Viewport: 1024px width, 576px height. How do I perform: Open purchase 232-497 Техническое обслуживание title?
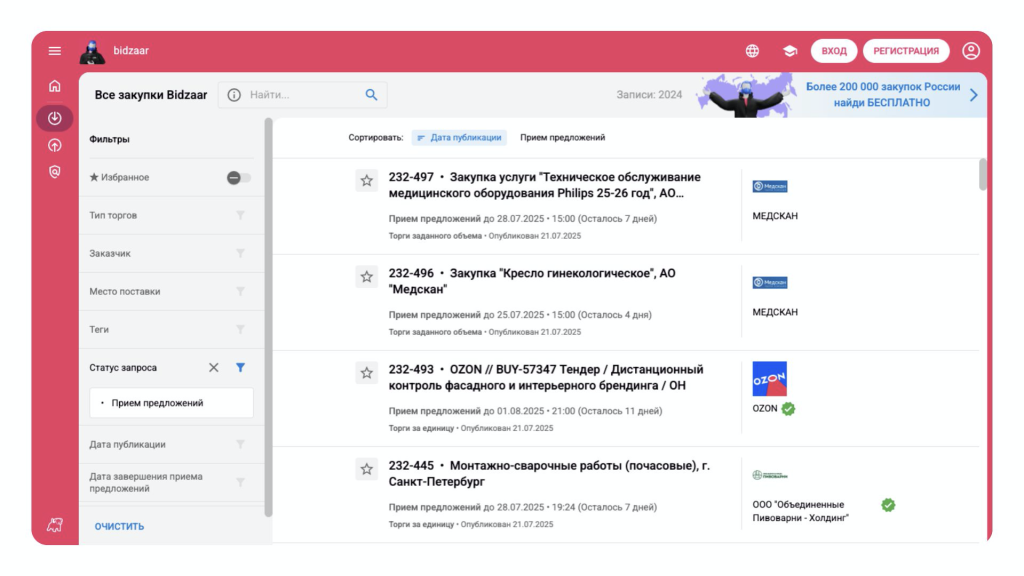[x=545, y=185]
